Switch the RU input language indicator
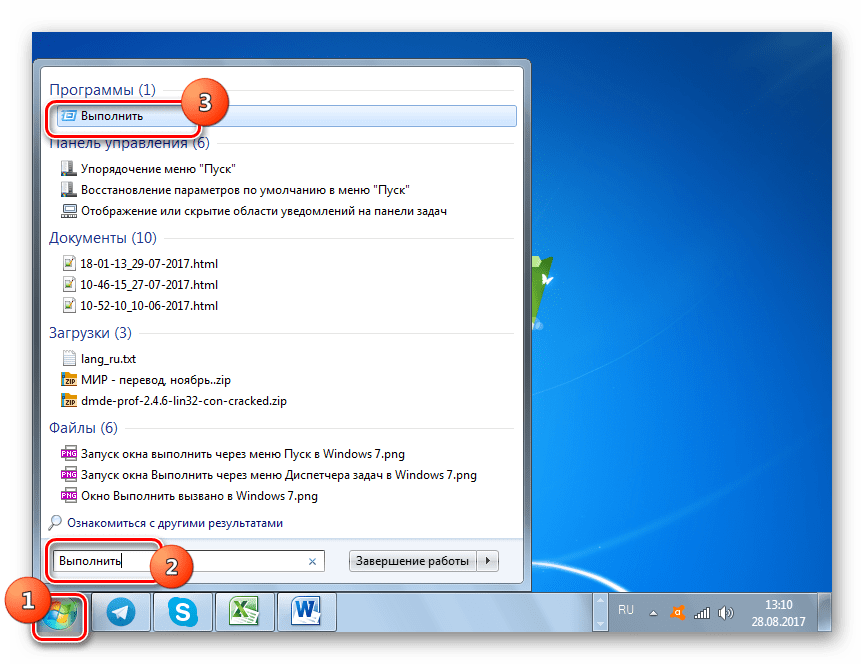This screenshot has width=864, height=664. 625,610
